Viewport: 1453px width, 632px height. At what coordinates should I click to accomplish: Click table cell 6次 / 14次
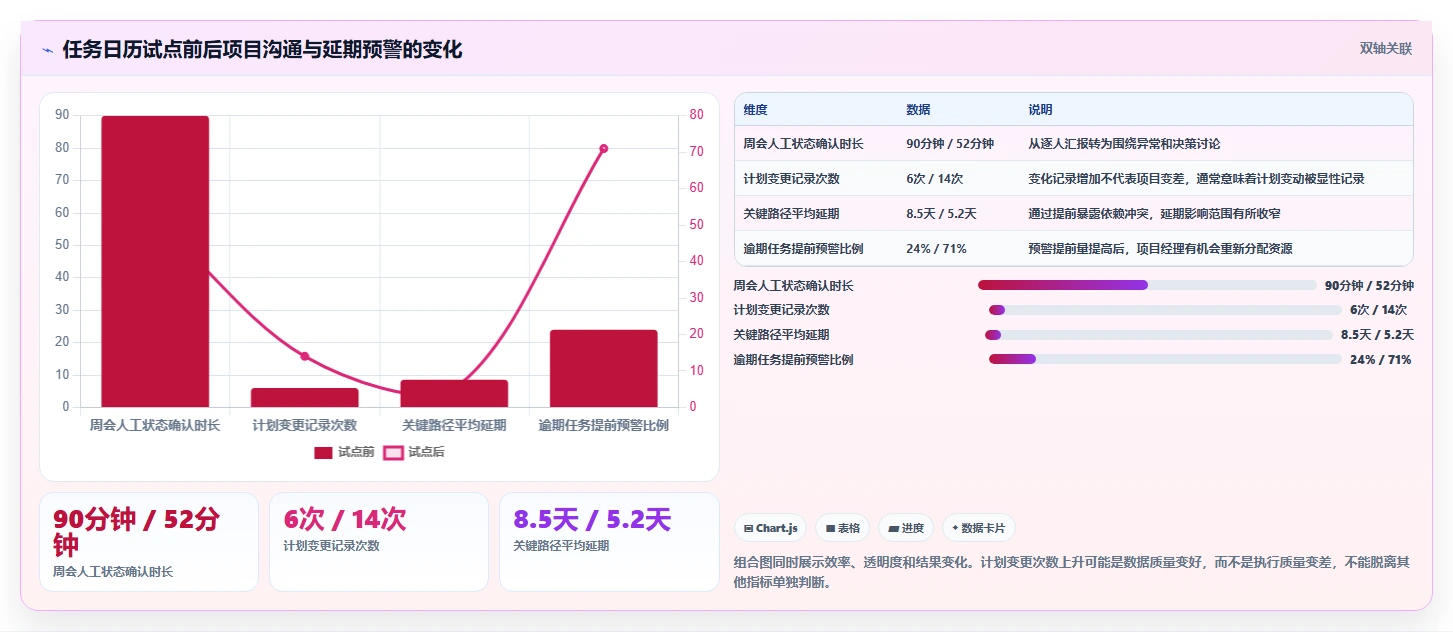[x=934, y=179]
